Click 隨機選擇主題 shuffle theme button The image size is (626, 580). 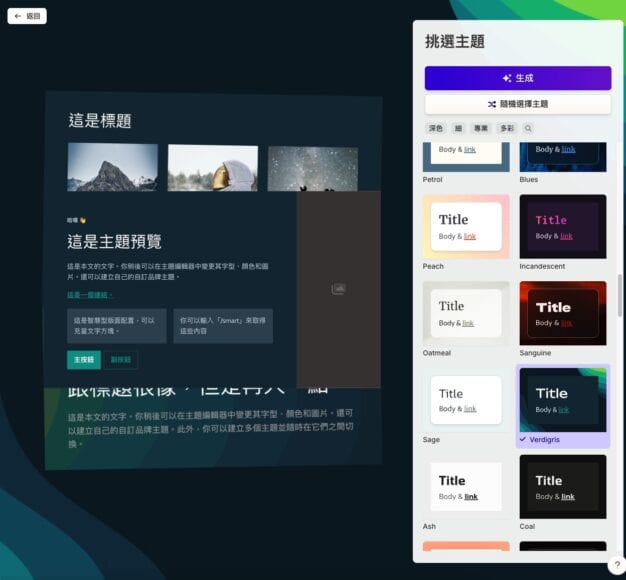[x=517, y=104]
